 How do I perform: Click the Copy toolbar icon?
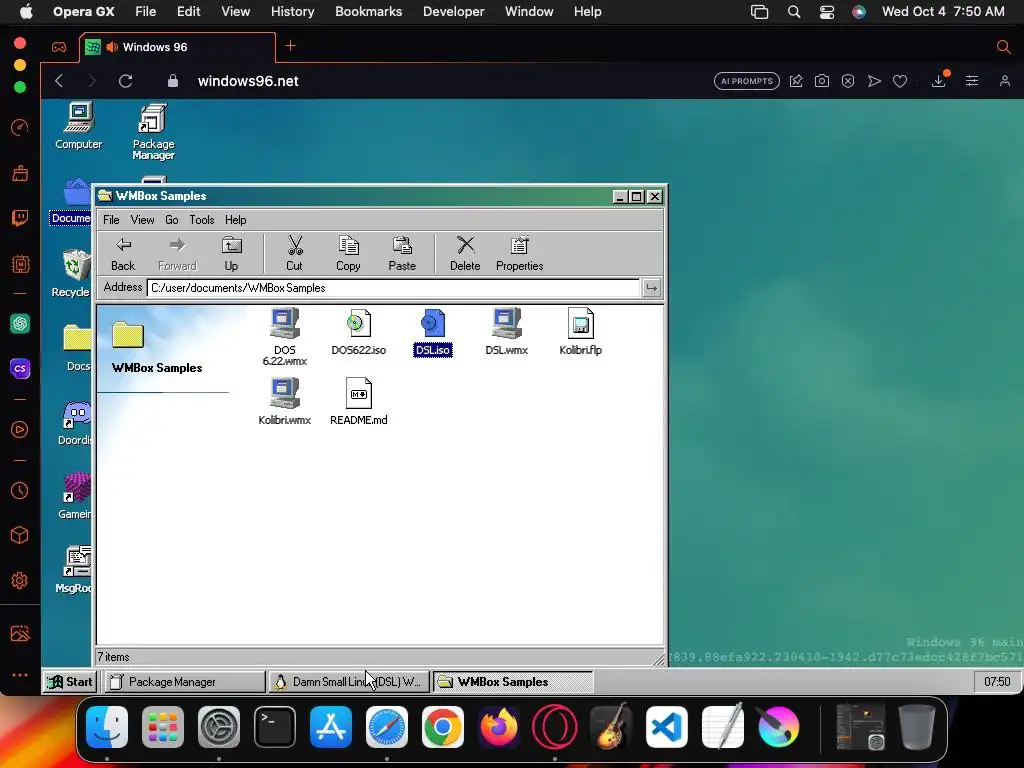348,246
